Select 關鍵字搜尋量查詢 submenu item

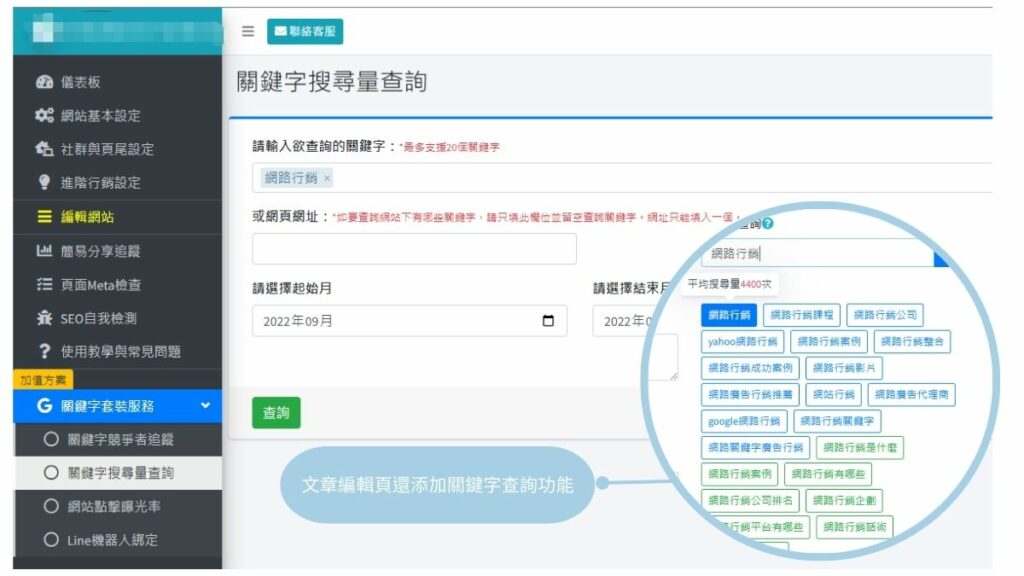[118, 473]
